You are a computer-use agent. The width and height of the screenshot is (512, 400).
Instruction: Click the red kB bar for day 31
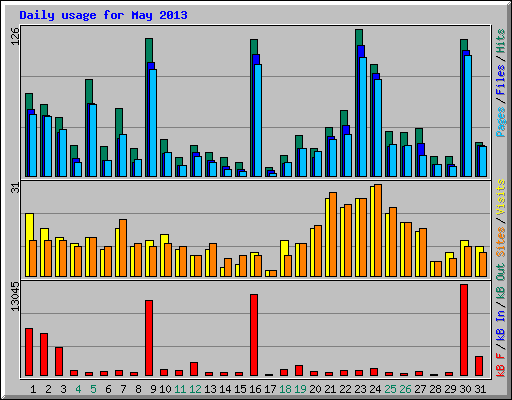pos(479,366)
